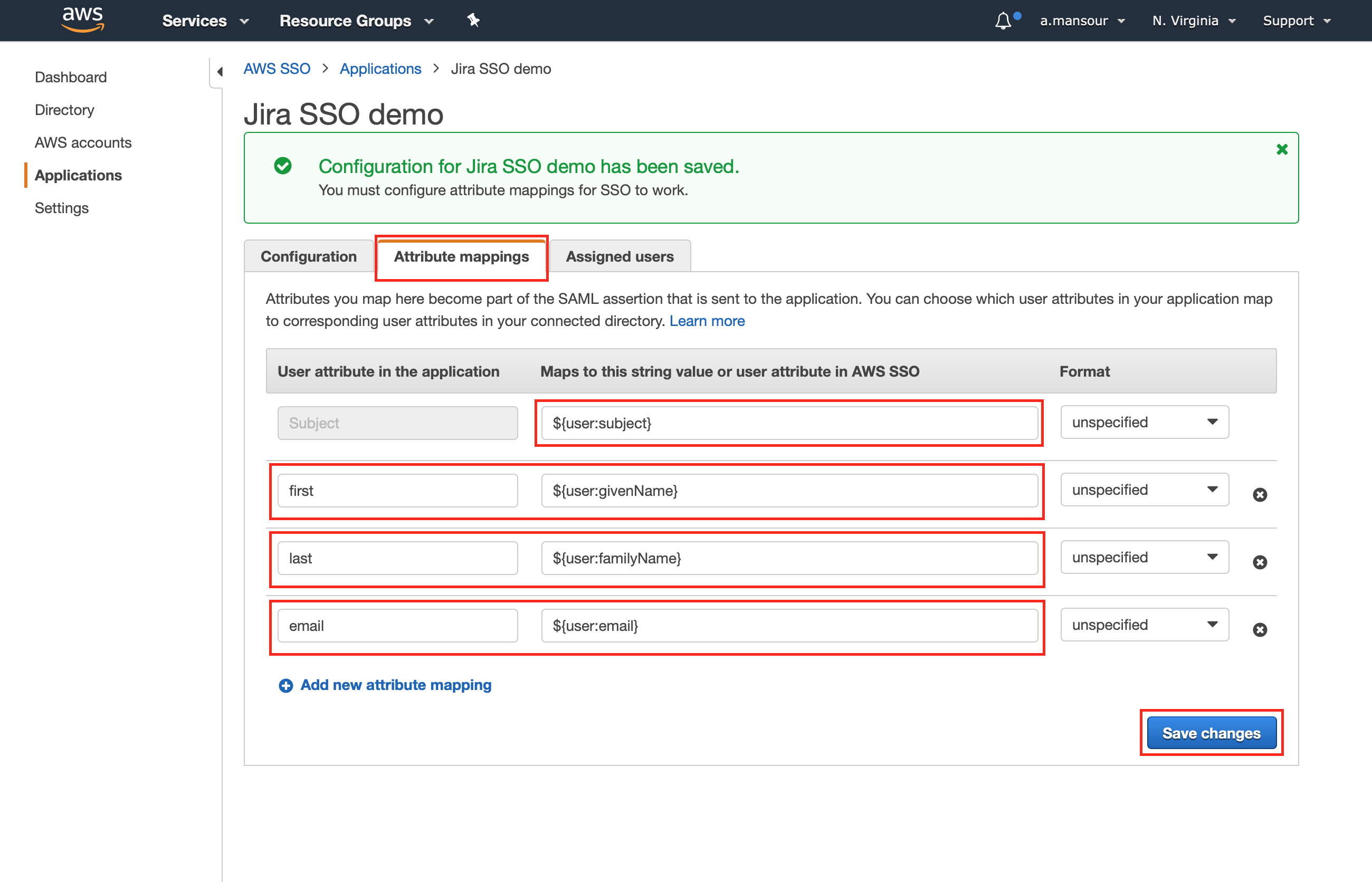This screenshot has height=882, width=1372.
Task: Click the 'first' attribute name field
Action: click(397, 491)
